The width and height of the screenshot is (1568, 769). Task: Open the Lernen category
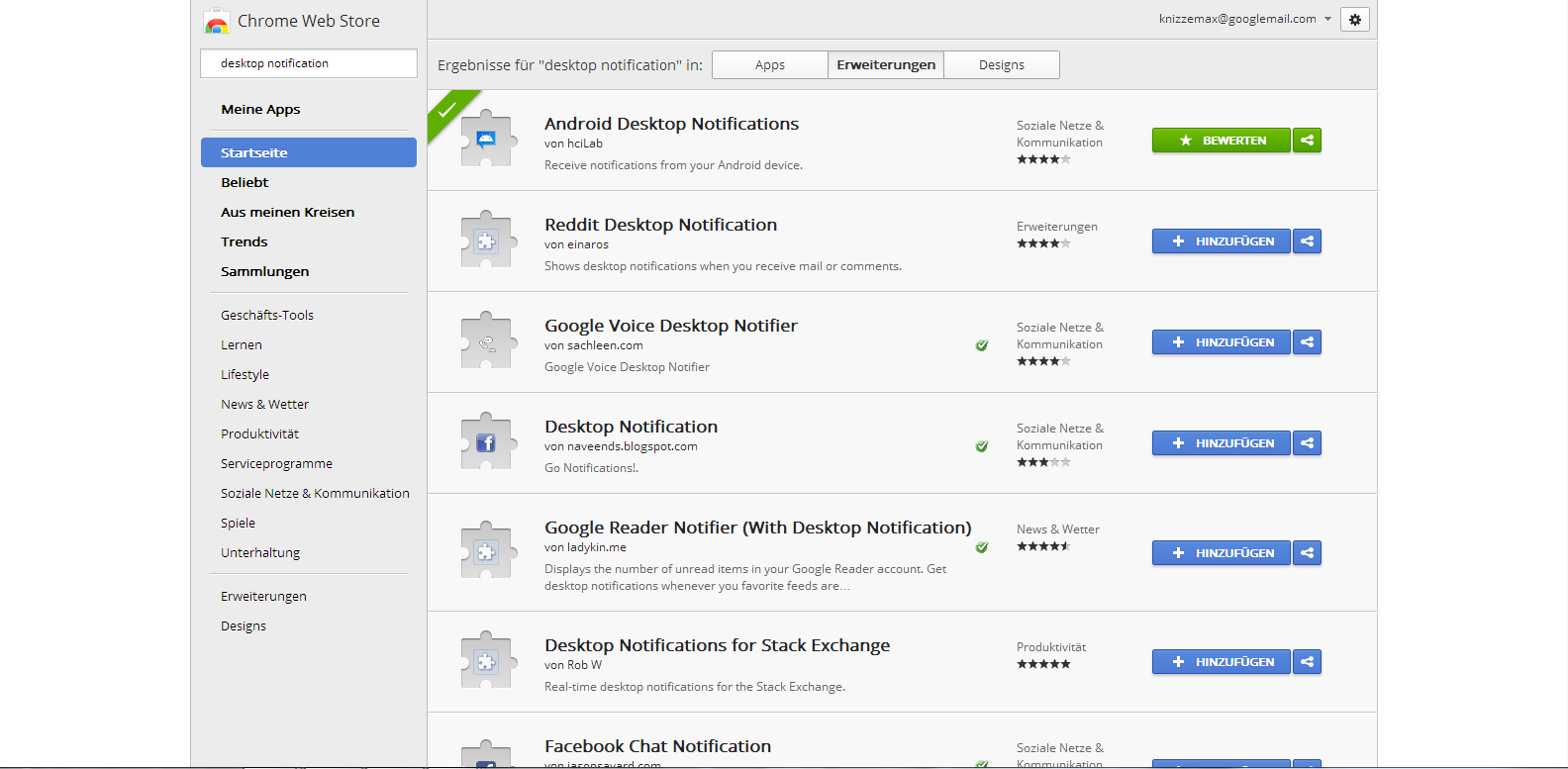pyautogui.click(x=242, y=344)
